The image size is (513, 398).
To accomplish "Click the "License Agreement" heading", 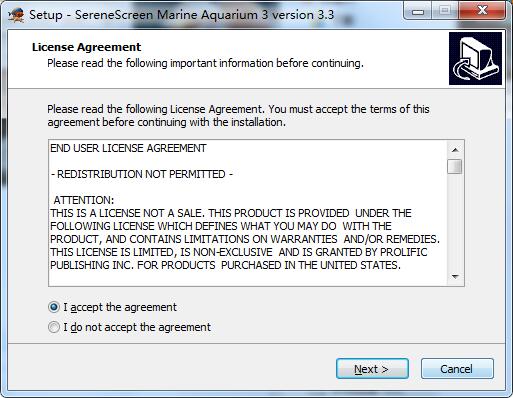I will (x=87, y=47).
